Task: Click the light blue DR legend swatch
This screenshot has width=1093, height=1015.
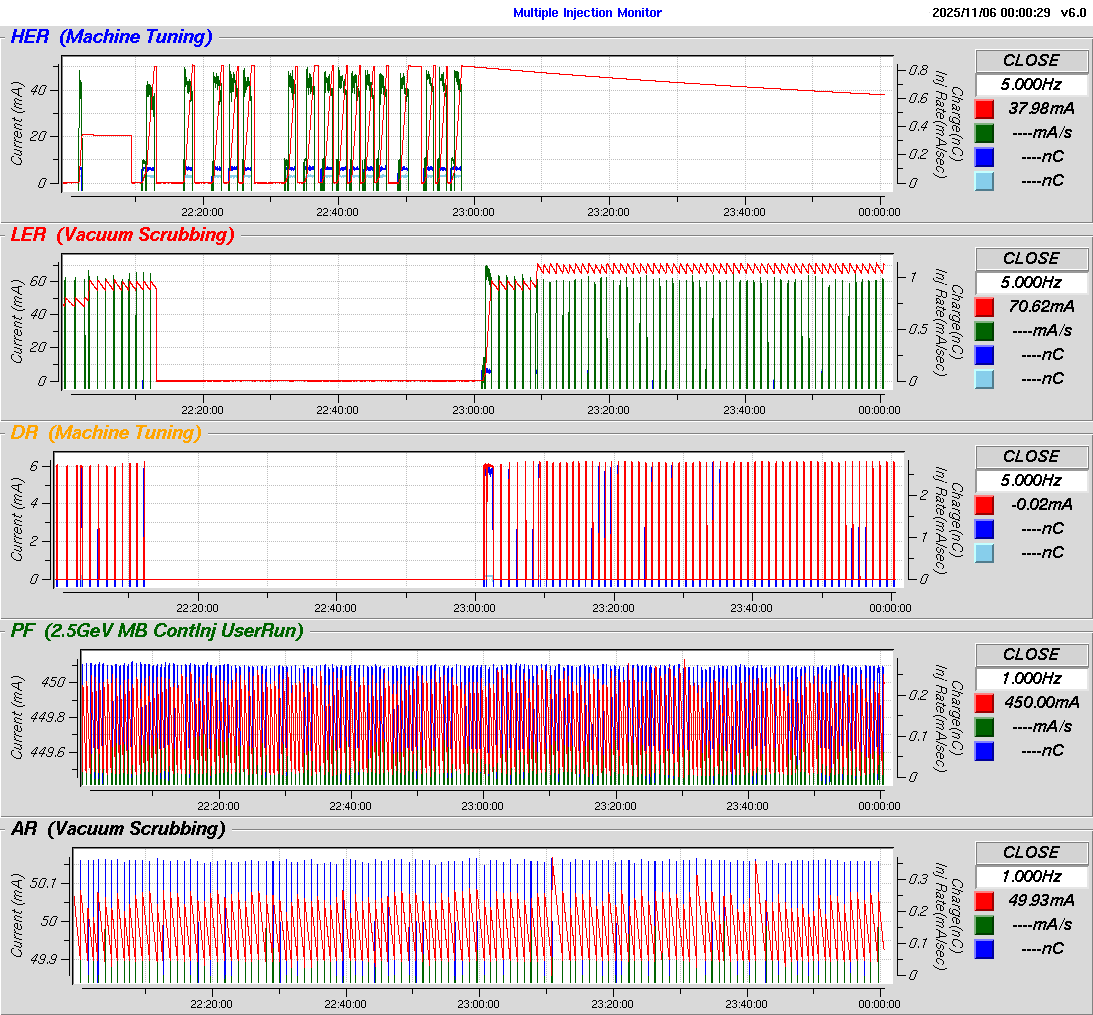Action: click(985, 553)
